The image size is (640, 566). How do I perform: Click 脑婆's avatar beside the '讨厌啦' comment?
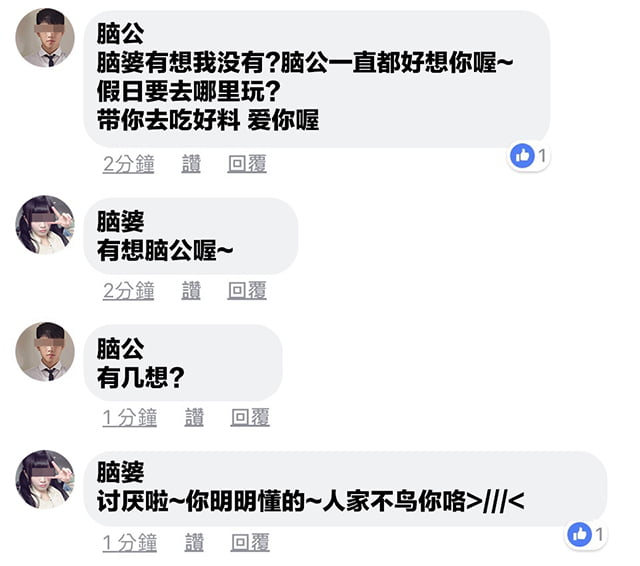45,479
